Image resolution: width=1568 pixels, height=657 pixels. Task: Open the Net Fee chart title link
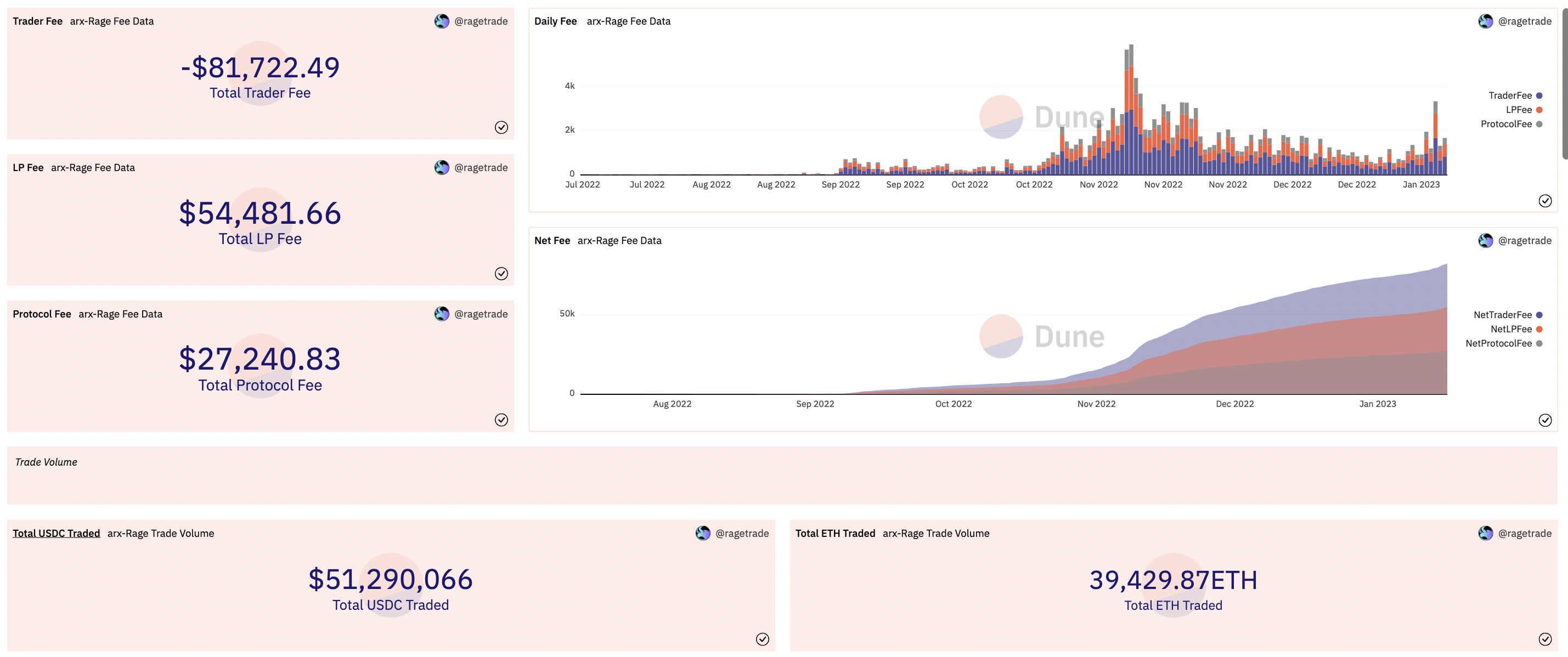tap(552, 241)
